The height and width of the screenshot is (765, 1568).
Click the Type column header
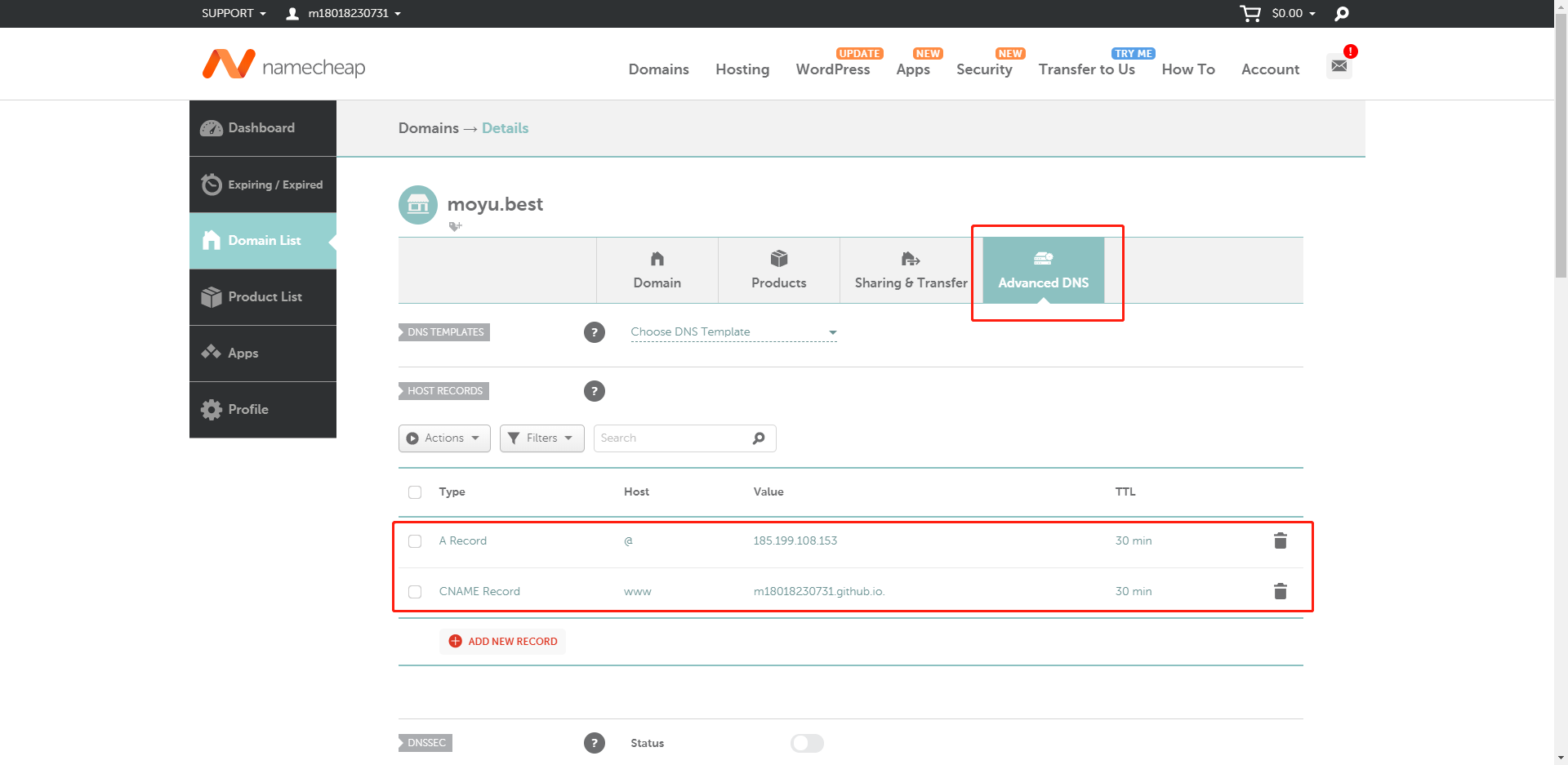point(452,492)
